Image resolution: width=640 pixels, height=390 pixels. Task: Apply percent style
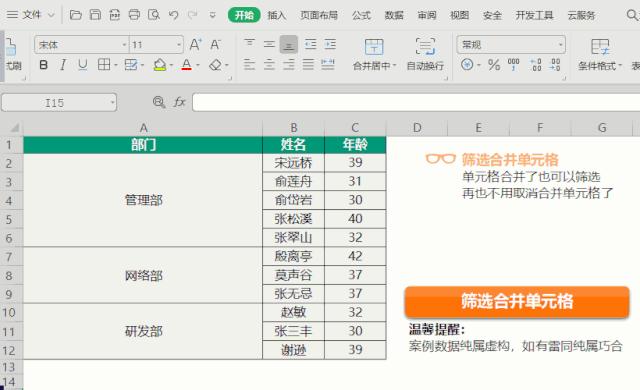point(494,64)
